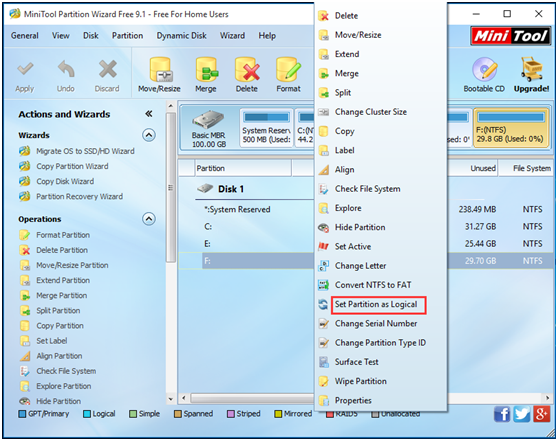
Task: Open Copy Disk Wizard link
Action: click(x=65, y=181)
